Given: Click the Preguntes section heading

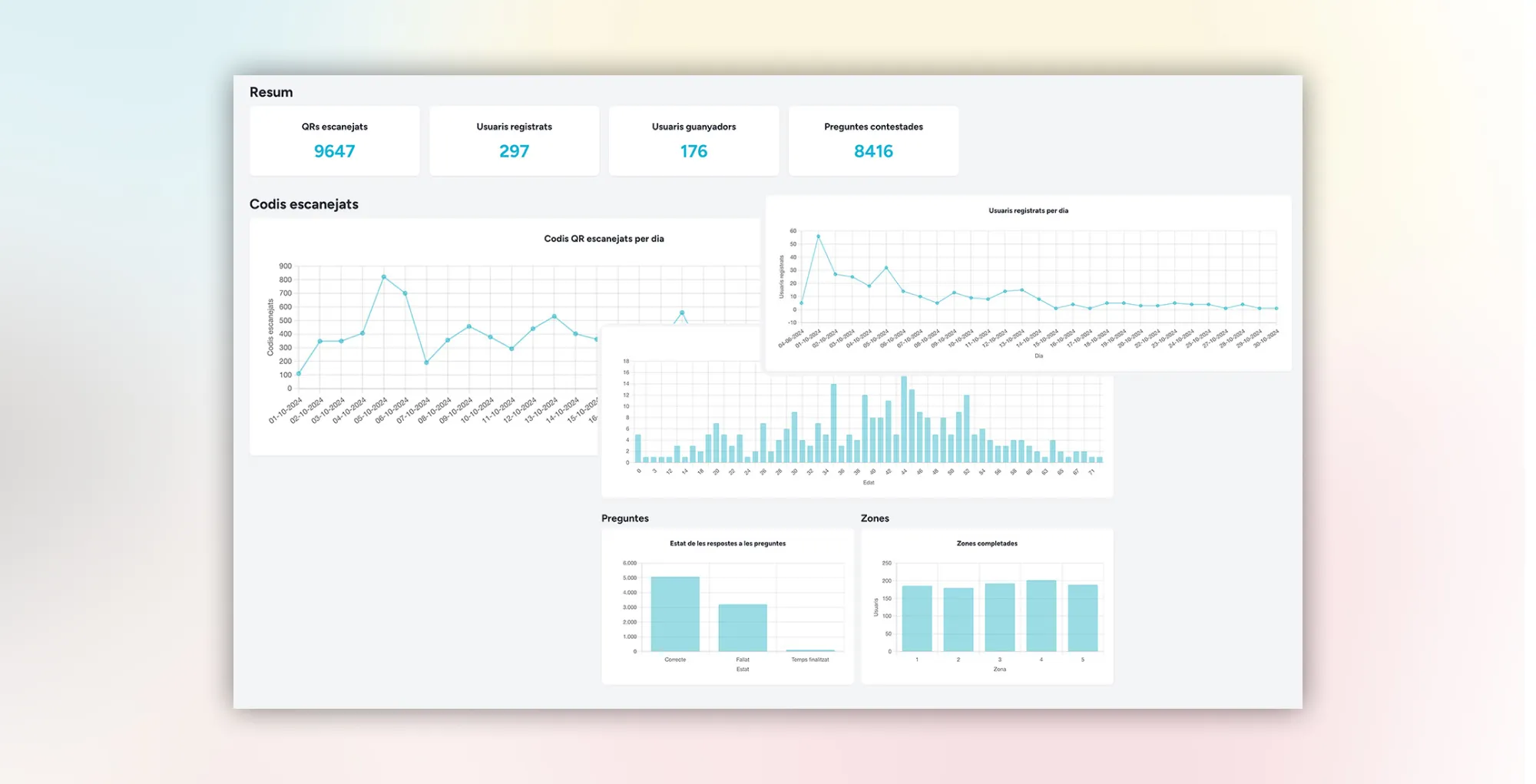Looking at the screenshot, I should pos(625,518).
